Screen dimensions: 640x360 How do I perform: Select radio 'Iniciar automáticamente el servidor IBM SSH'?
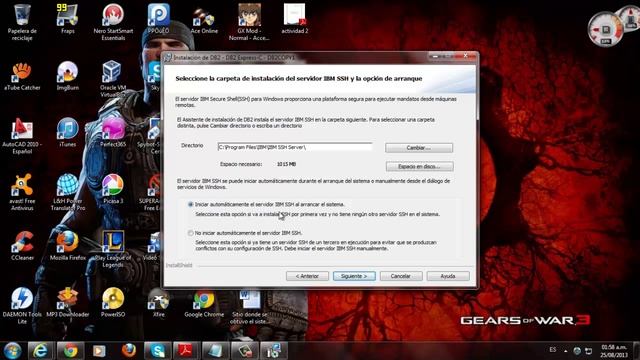tap(190, 204)
